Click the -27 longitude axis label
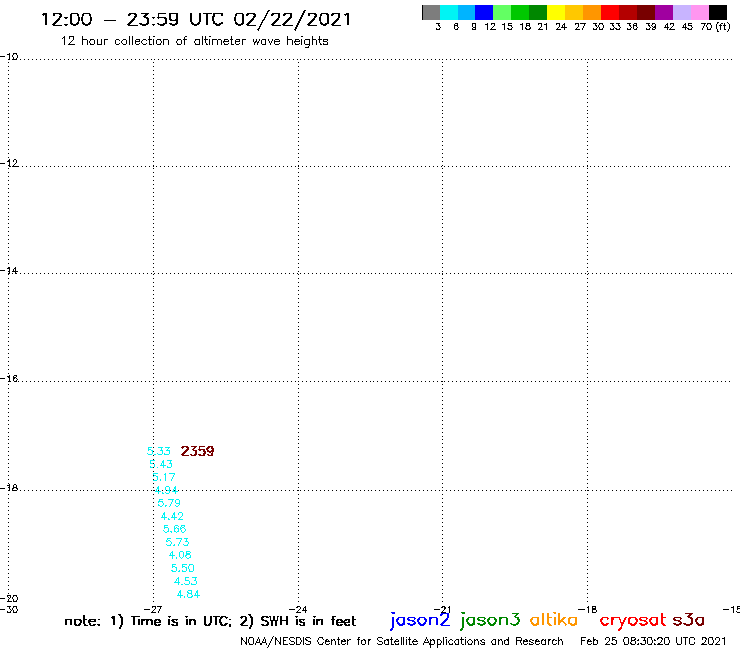This screenshot has width=740, height=650. (153, 610)
